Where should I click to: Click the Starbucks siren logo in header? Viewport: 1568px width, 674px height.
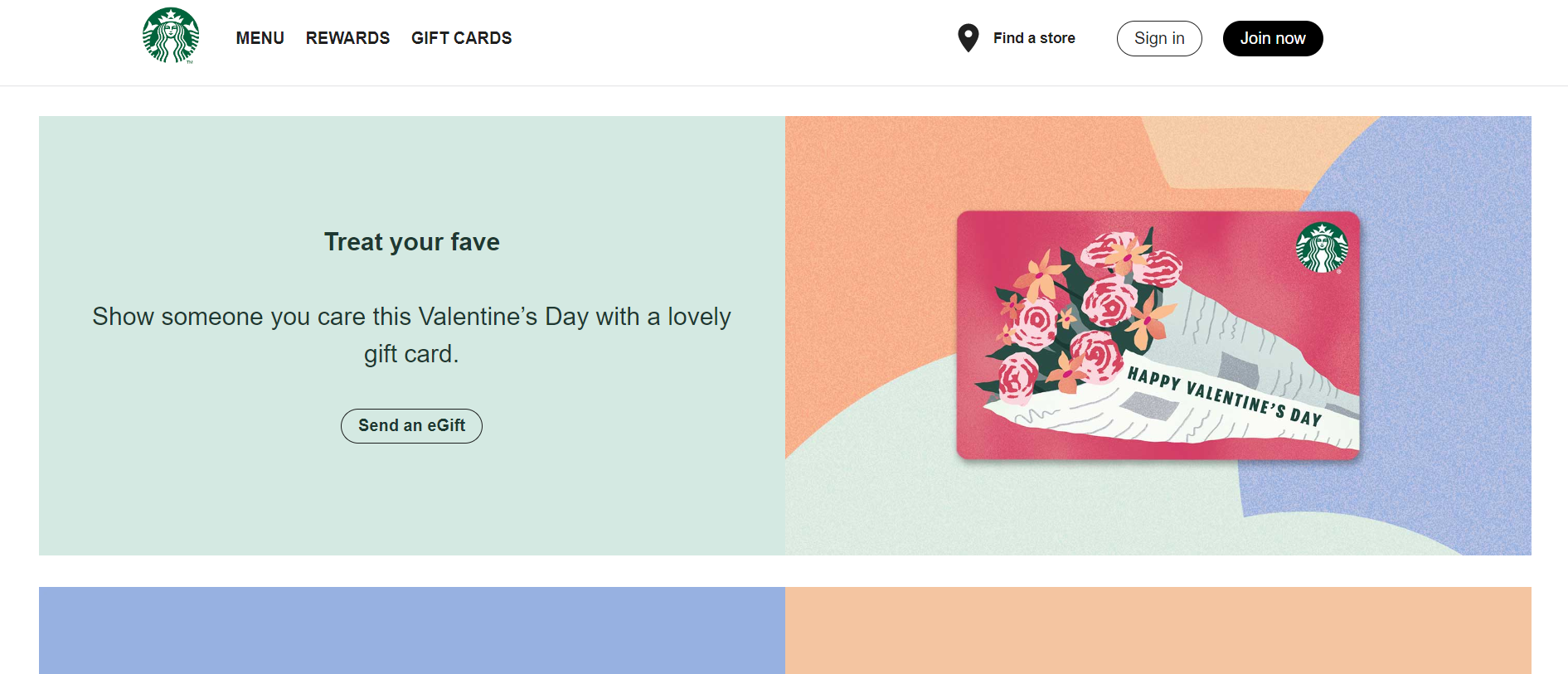[x=171, y=36]
